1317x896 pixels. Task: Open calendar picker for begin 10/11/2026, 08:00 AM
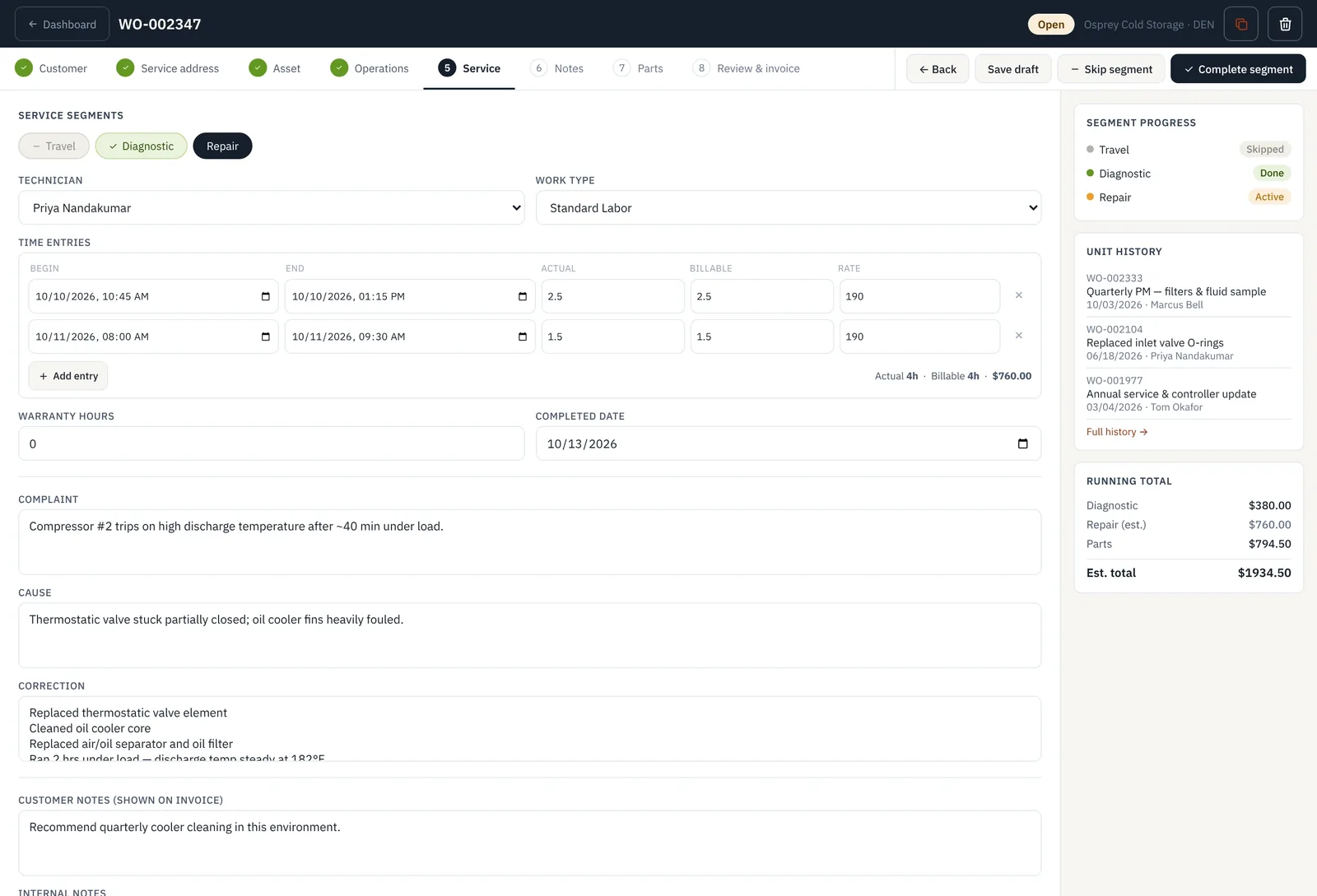coord(265,337)
